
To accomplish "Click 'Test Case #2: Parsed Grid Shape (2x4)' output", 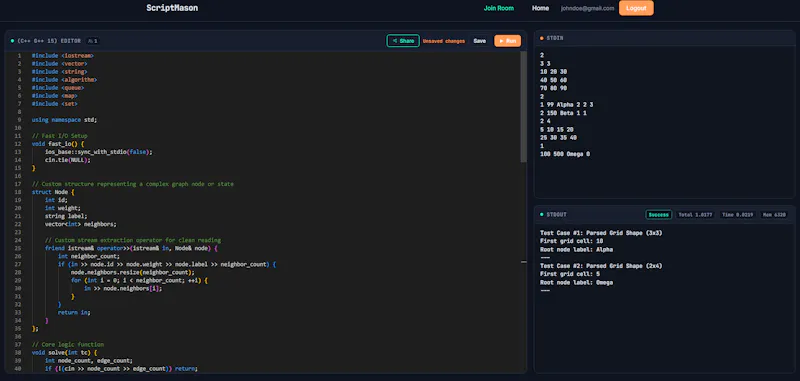I will point(601,266).
